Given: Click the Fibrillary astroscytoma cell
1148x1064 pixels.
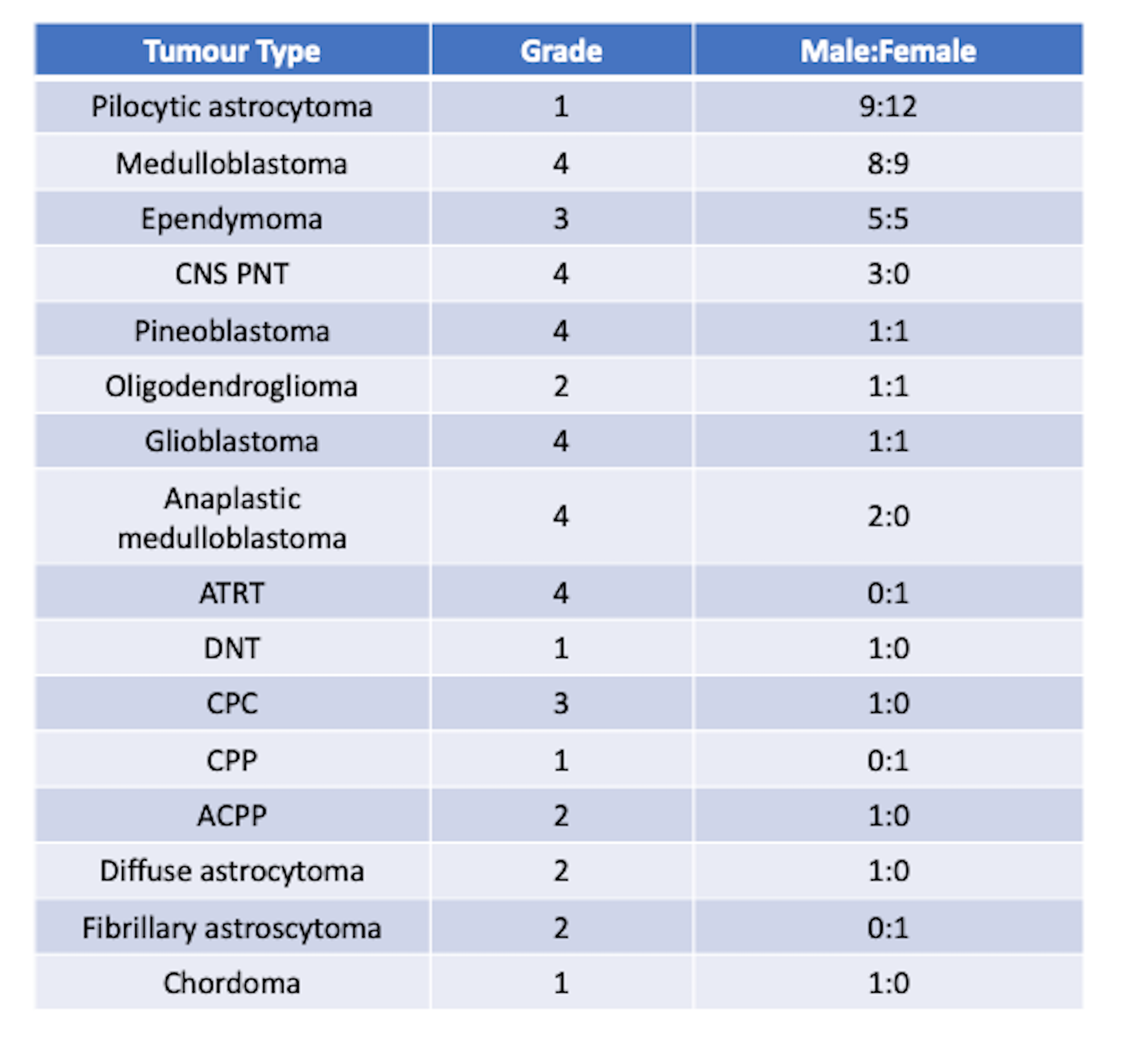Looking at the screenshot, I should coord(232,928).
